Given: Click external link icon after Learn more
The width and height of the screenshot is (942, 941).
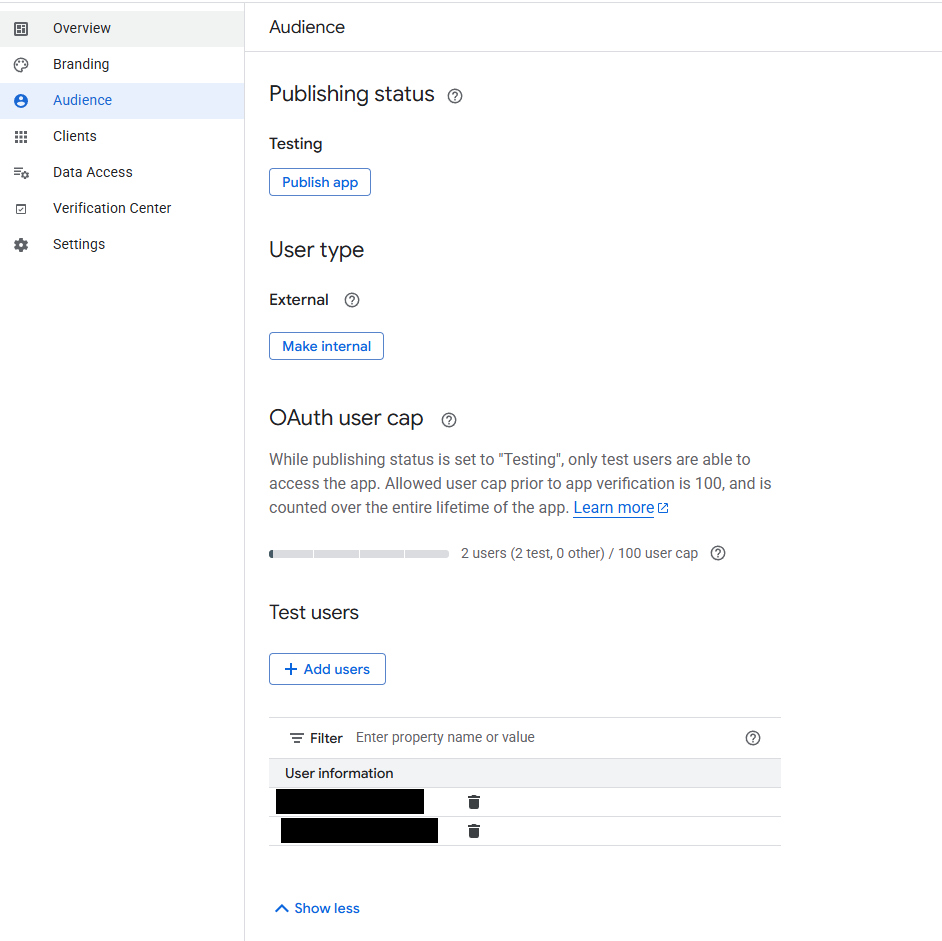Looking at the screenshot, I should (663, 508).
